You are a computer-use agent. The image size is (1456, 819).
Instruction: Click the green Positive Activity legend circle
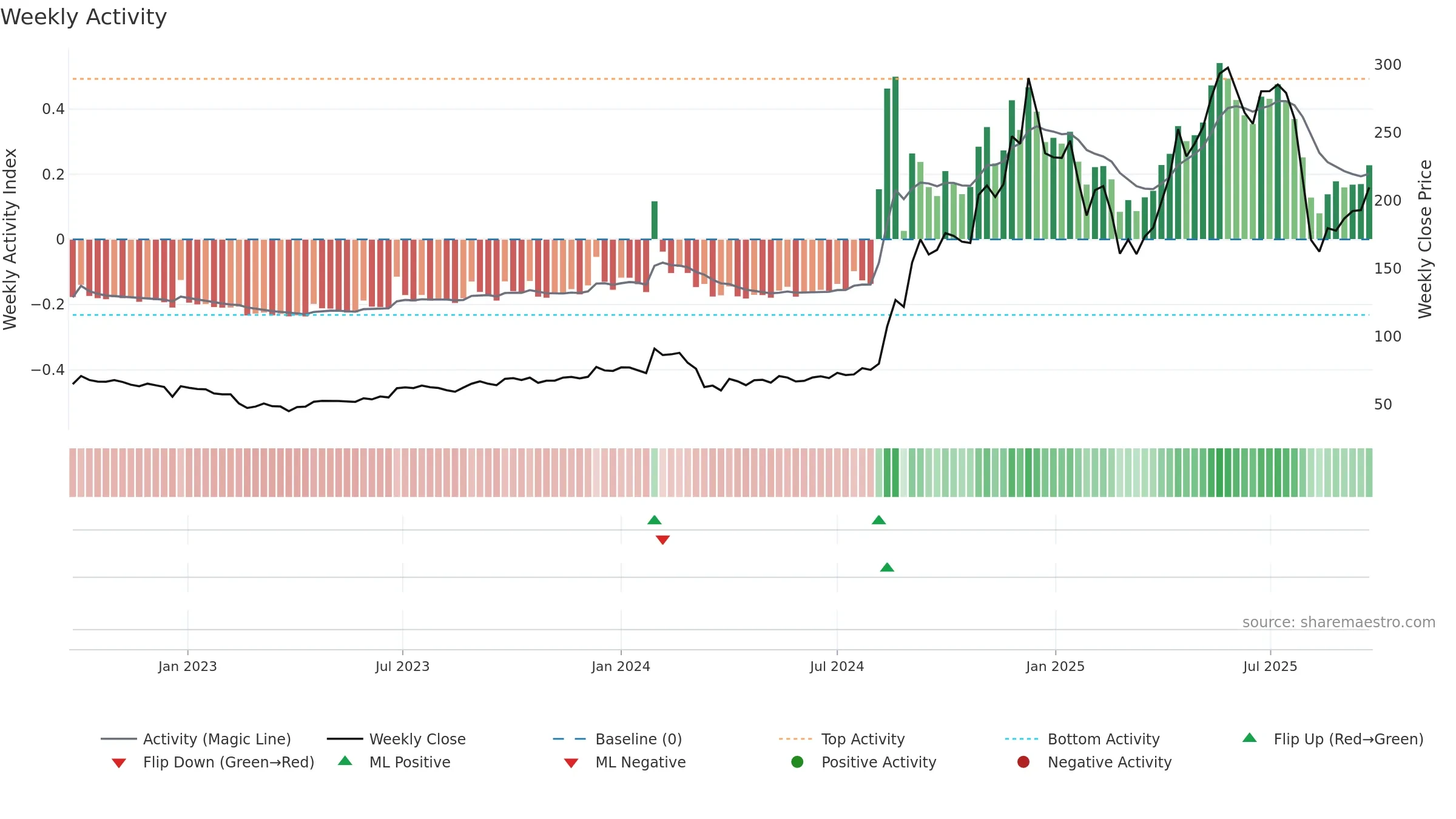pyautogui.click(x=797, y=762)
